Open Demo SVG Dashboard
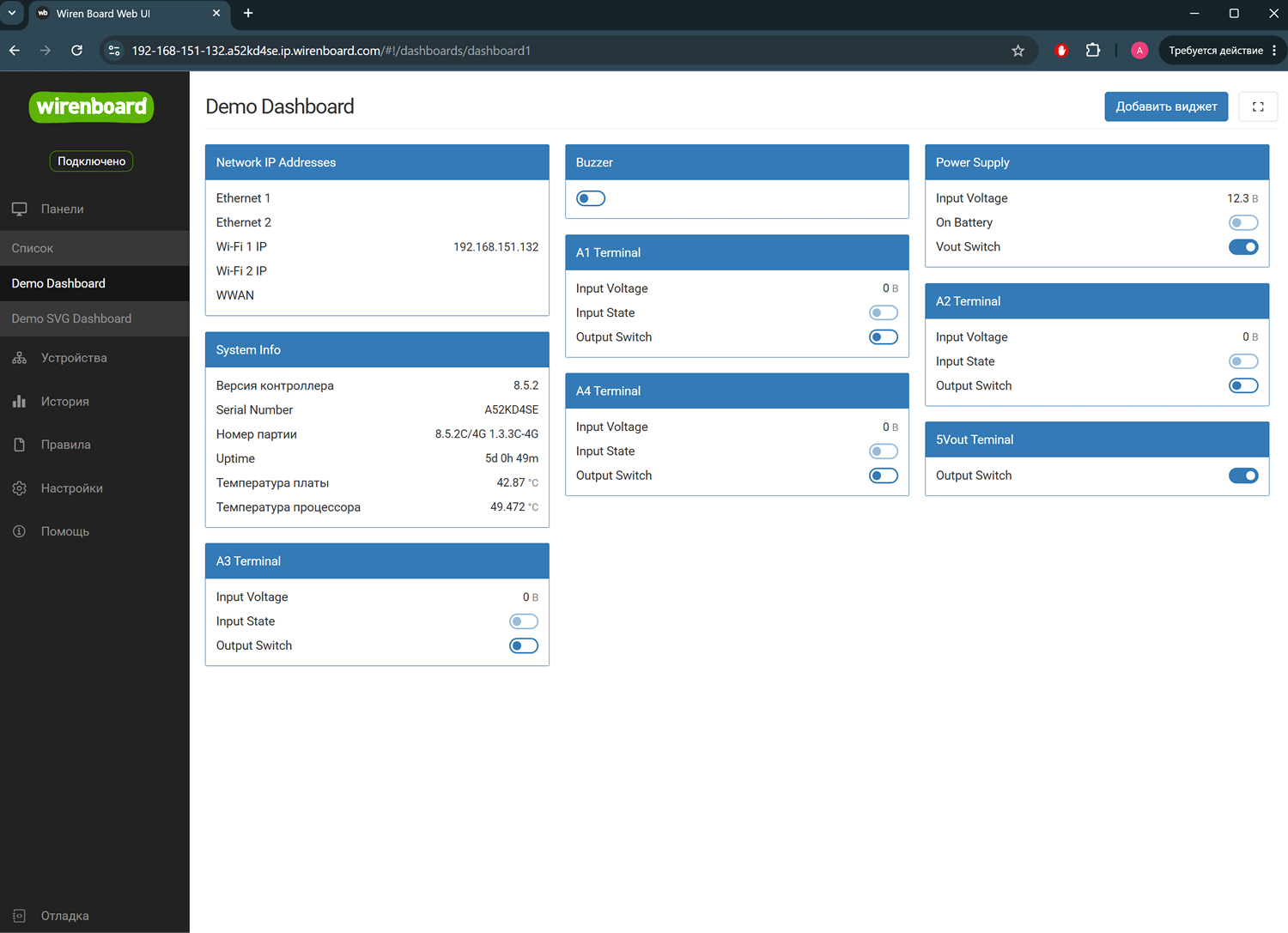The width and height of the screenshot is (1288, 933). [x=94, y=318]
